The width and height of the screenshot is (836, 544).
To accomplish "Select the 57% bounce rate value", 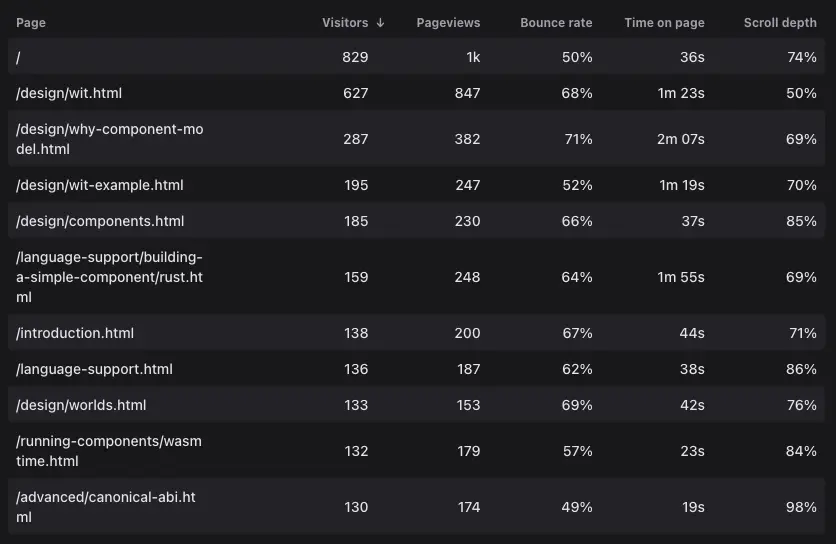I will click(x=577, y=451).
